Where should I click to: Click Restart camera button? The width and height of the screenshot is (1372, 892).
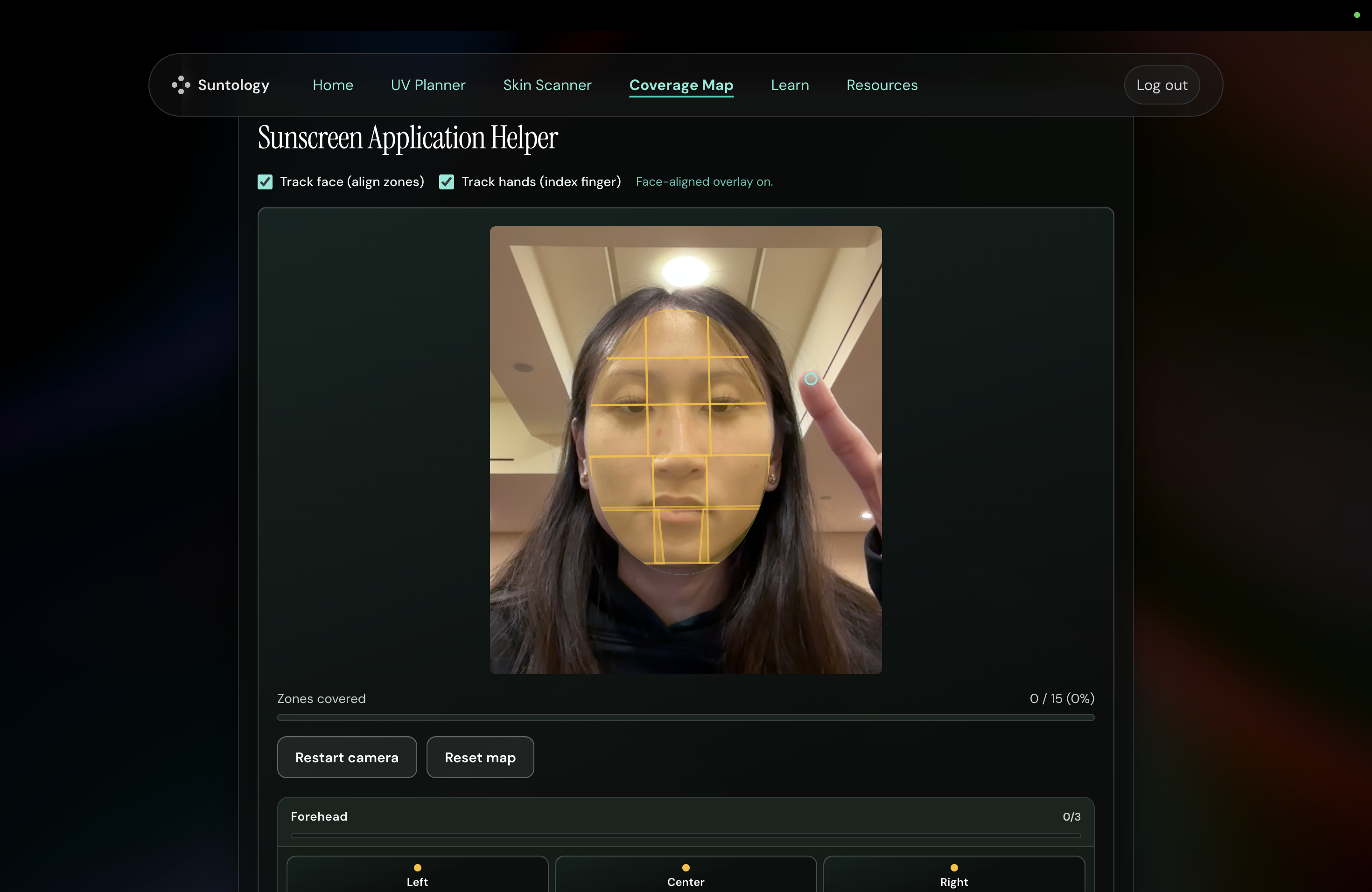coord(346,757)
